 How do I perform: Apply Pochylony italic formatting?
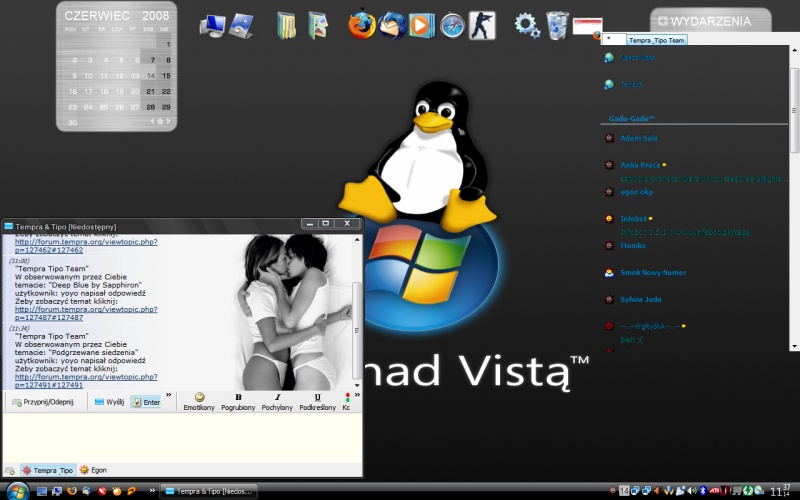coord(277,402)
